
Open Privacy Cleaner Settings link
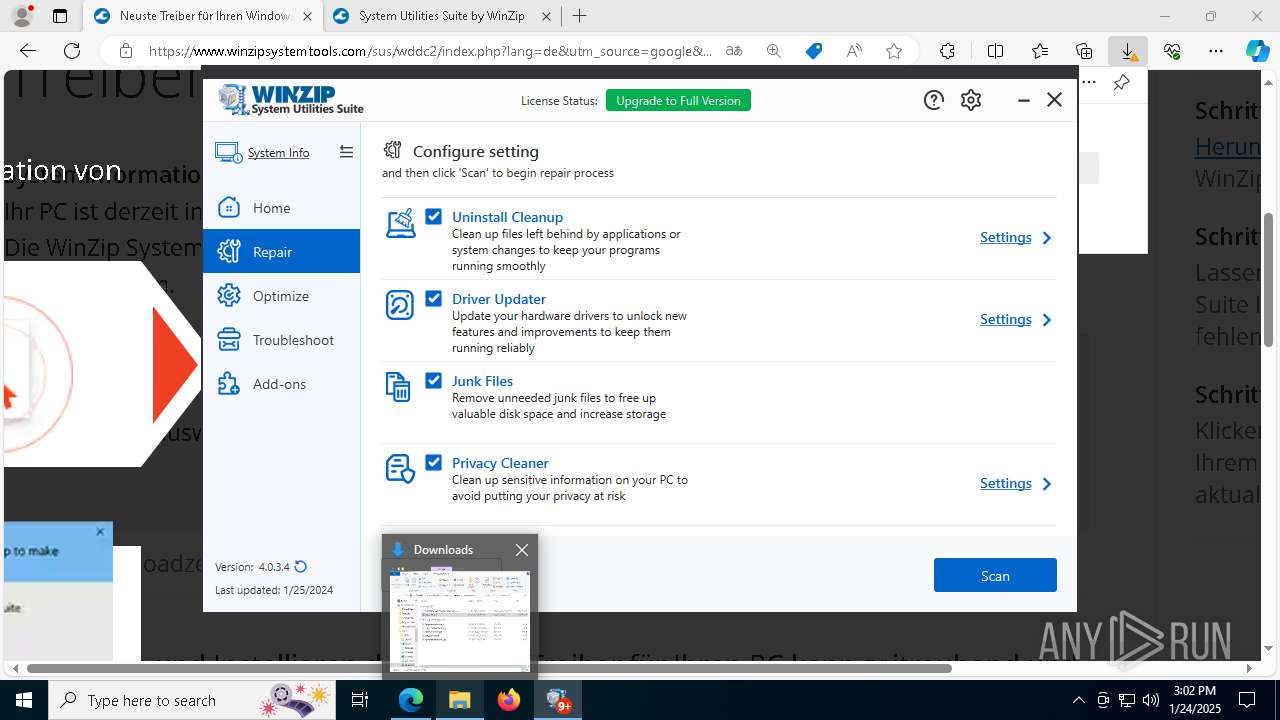click(x=1005, y=484)
